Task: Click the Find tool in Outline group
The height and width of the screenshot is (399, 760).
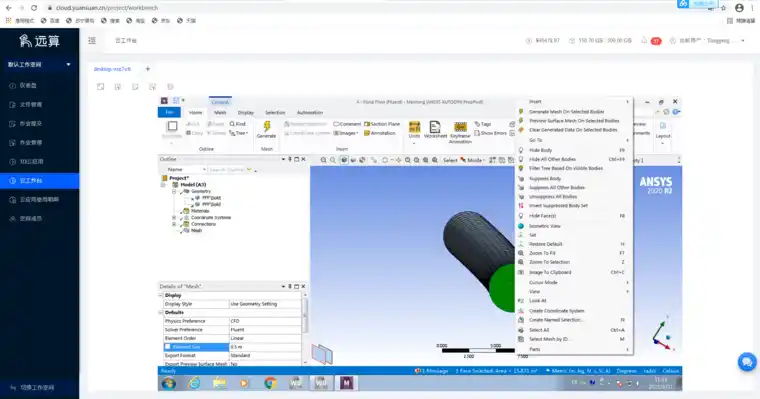Action: pyautogui.click(x=238, y=124)
